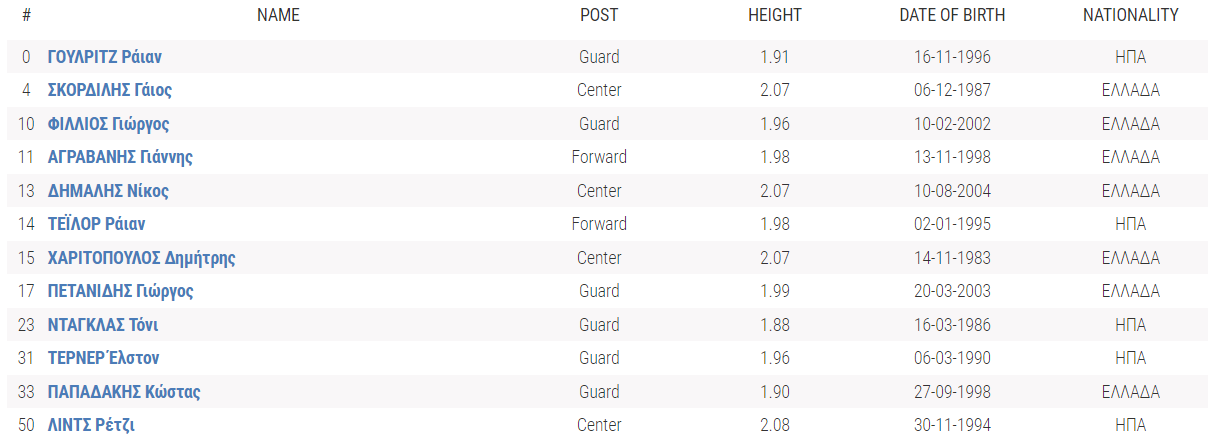Screen dimensions: 1208x438
Task: Select ΛΙΝΤΣ Ρέτζι roster link
Action: (91, 425)
